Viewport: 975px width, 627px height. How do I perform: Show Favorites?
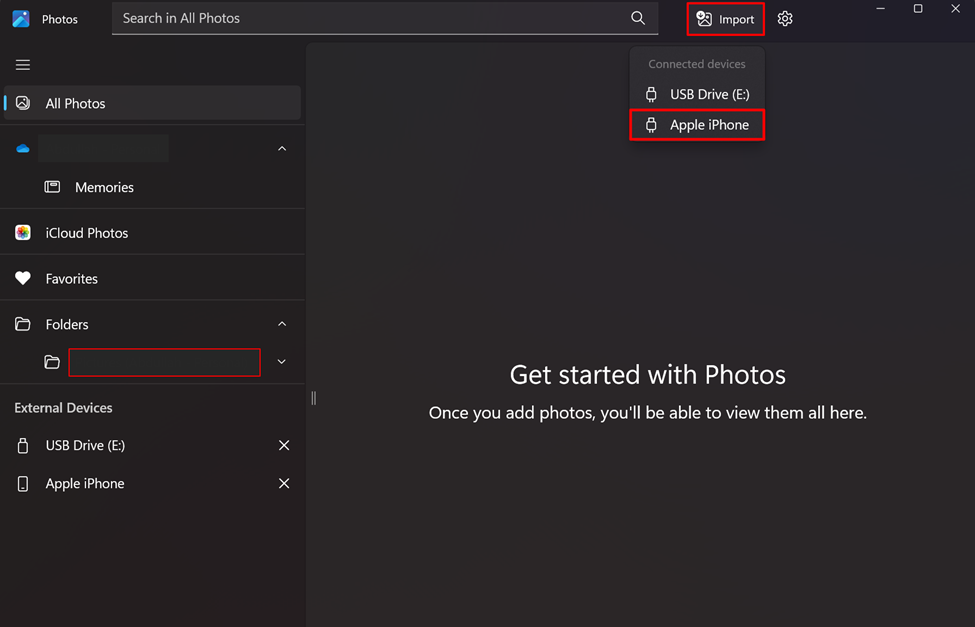pyautogui.click(x=152, y=278)
